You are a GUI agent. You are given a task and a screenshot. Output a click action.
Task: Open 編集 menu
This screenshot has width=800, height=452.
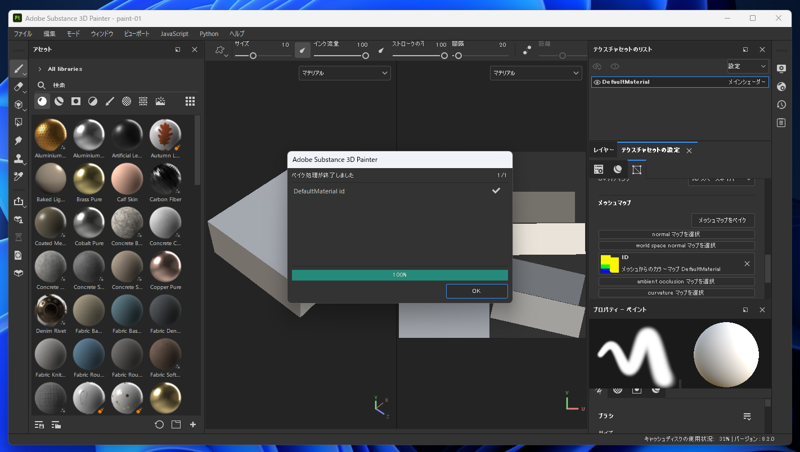click(49, 34)
